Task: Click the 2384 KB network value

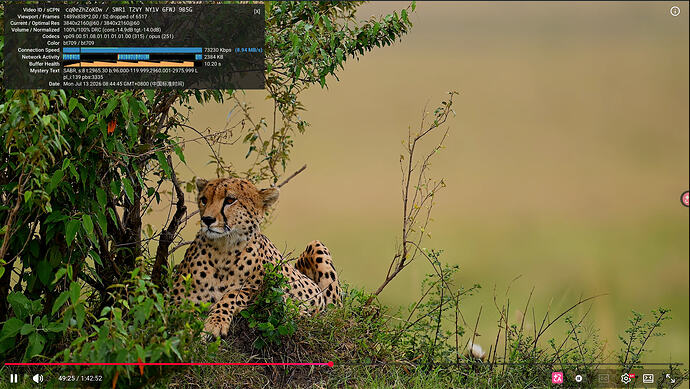Action: [x=214, y=57]
